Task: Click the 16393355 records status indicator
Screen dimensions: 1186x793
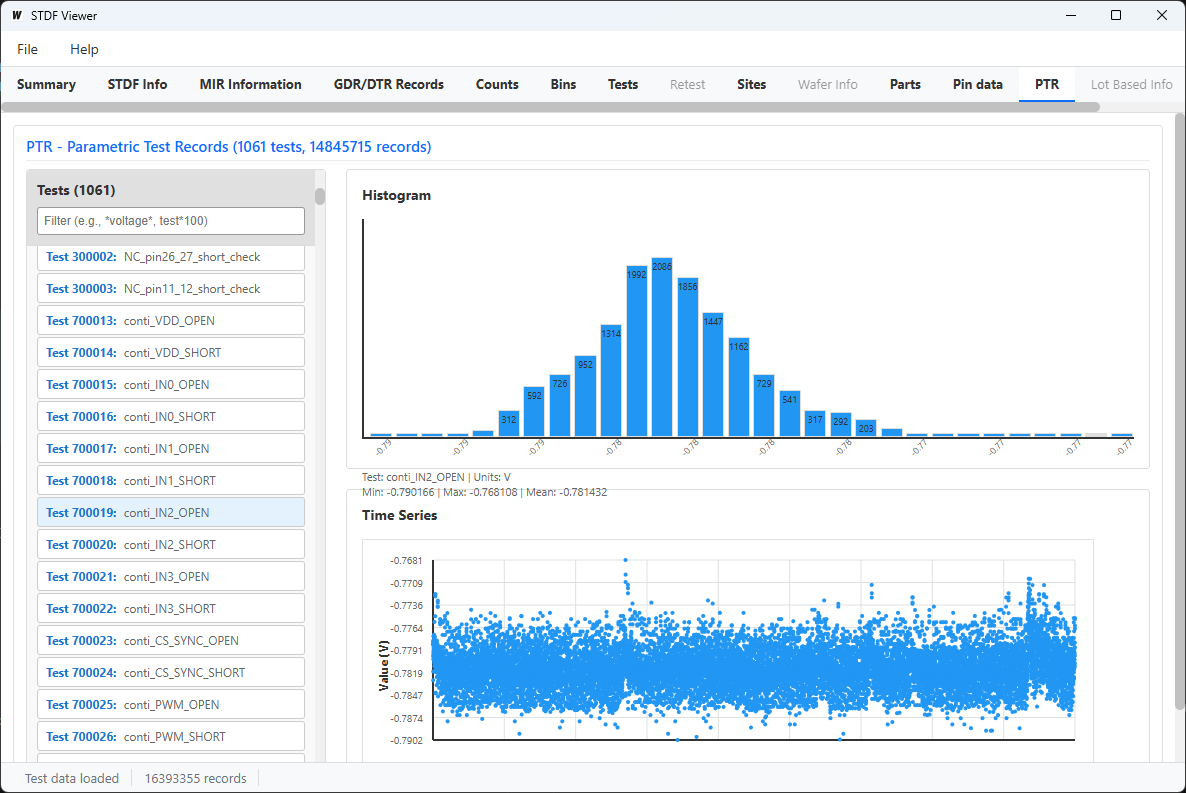Action: point(195,778)
